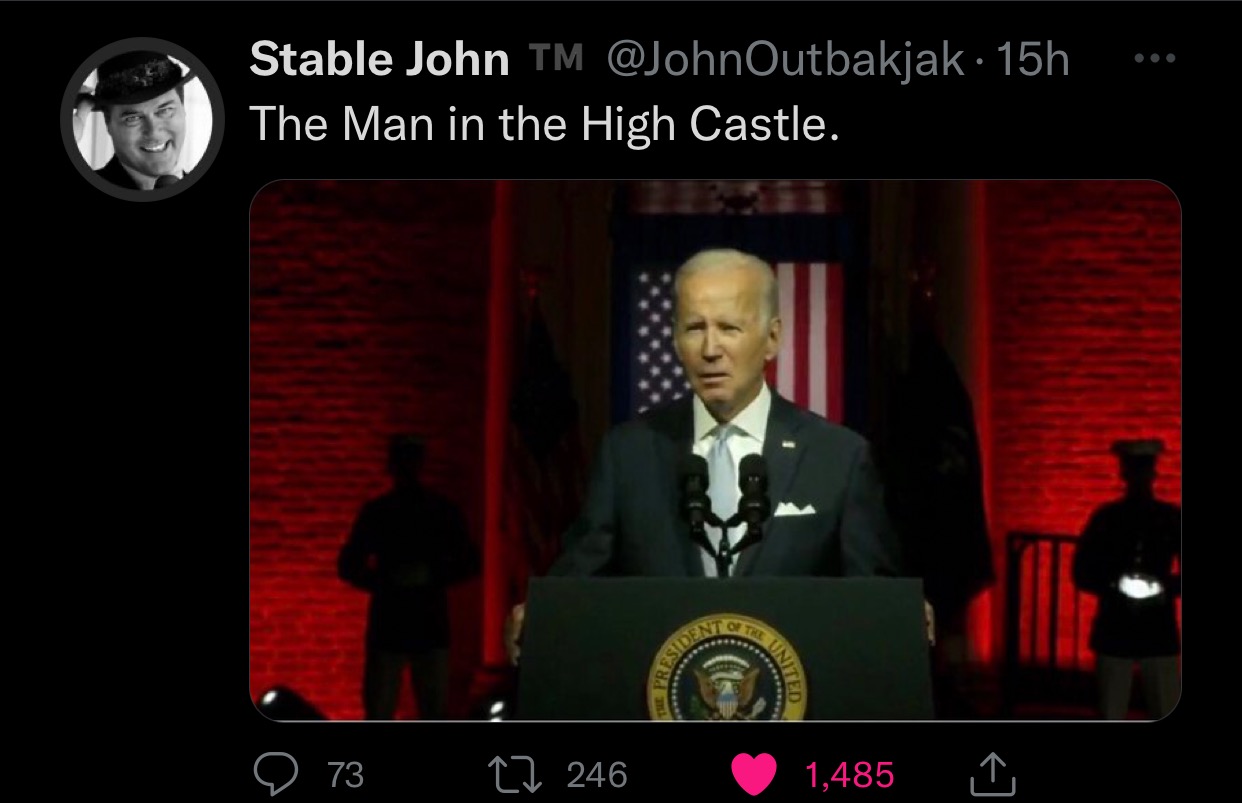Open the @JohnOutbakjak handle link
1242x803 pixels.
coord(786,61)
